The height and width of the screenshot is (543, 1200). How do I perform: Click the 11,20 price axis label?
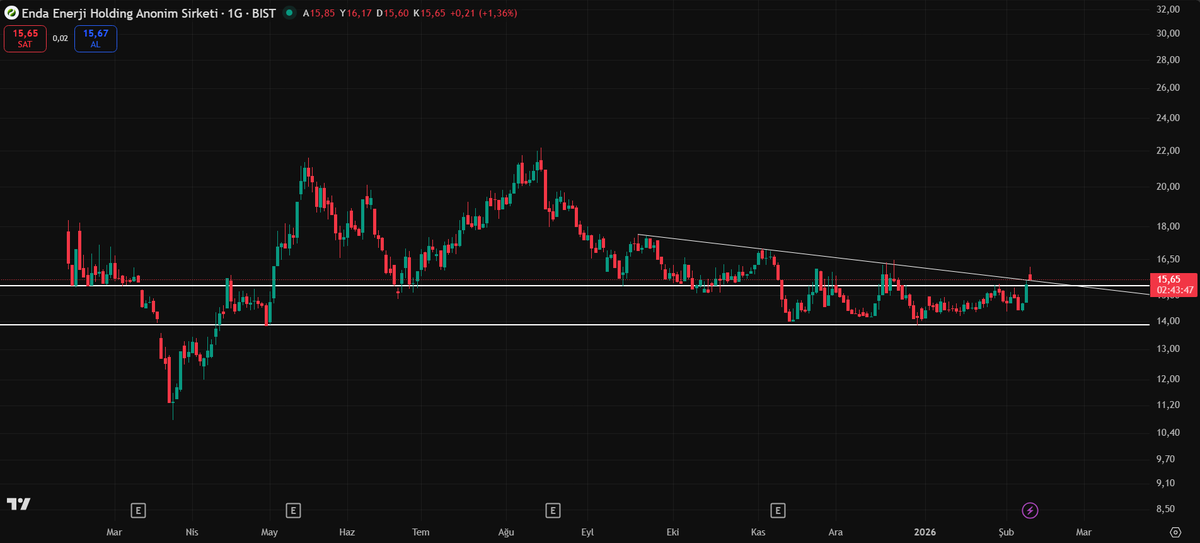pyautogui.click(x=1169, y=405)
